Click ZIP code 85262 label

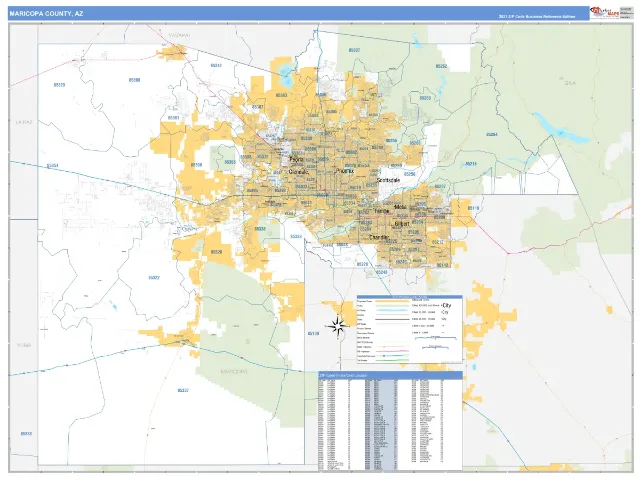[441, 66]
